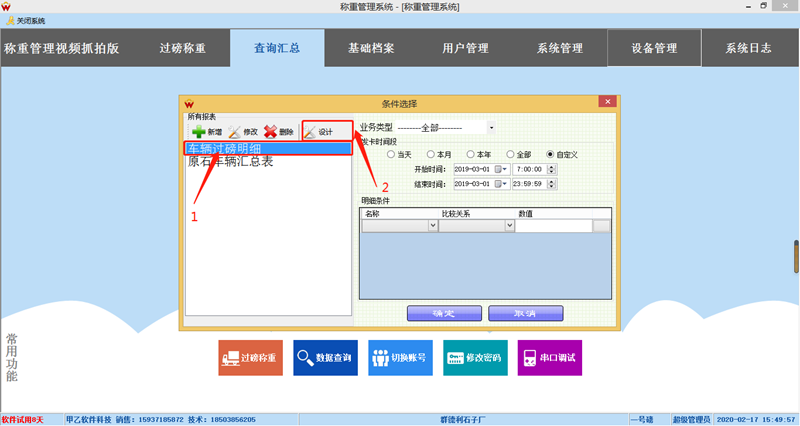
Task: Launch the 串口调试 serial port debug tile
Action: [550, 357]
